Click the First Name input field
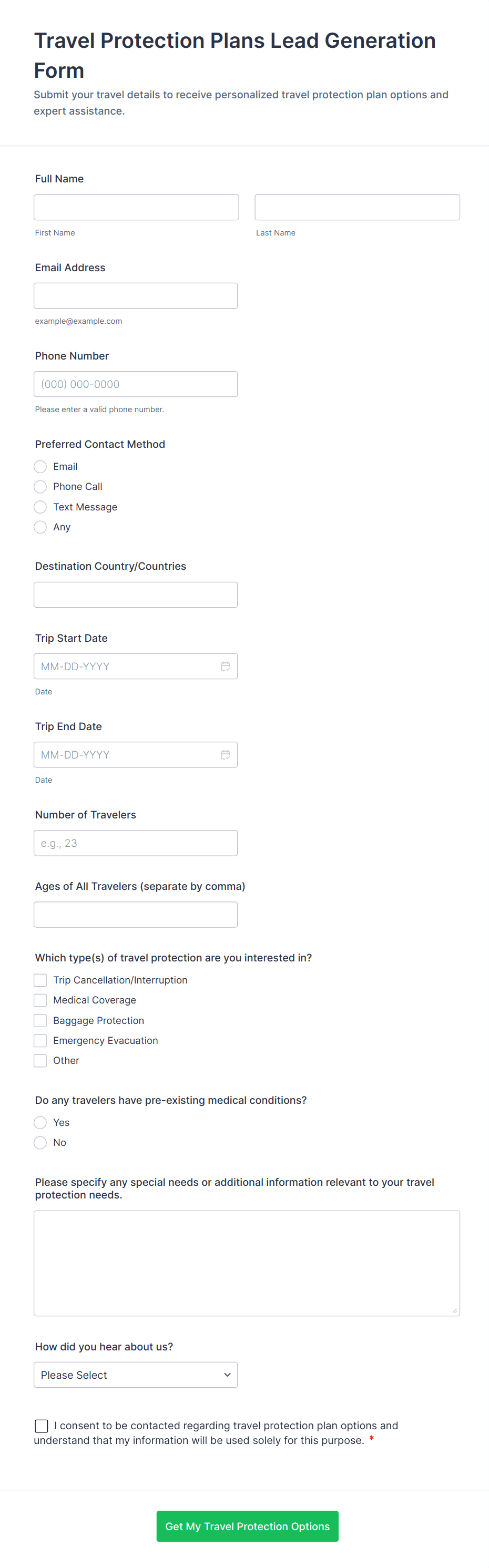The image size is (489, 1568). tap(136, 208)
